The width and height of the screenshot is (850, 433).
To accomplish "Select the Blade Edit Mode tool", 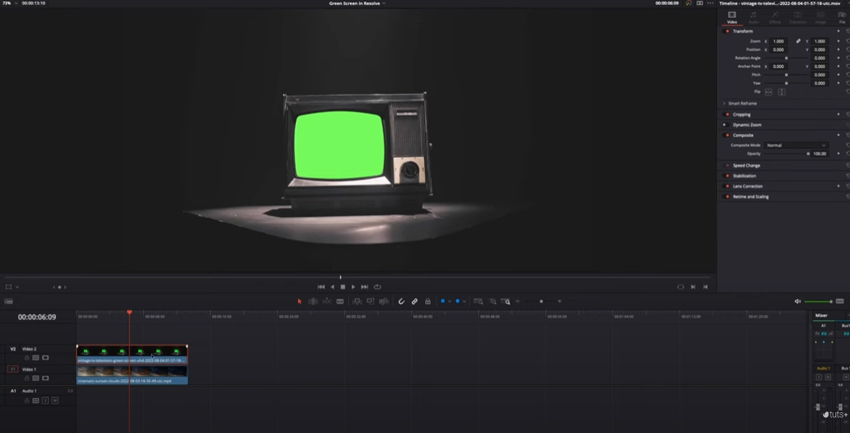I will (x=340, y=301).
